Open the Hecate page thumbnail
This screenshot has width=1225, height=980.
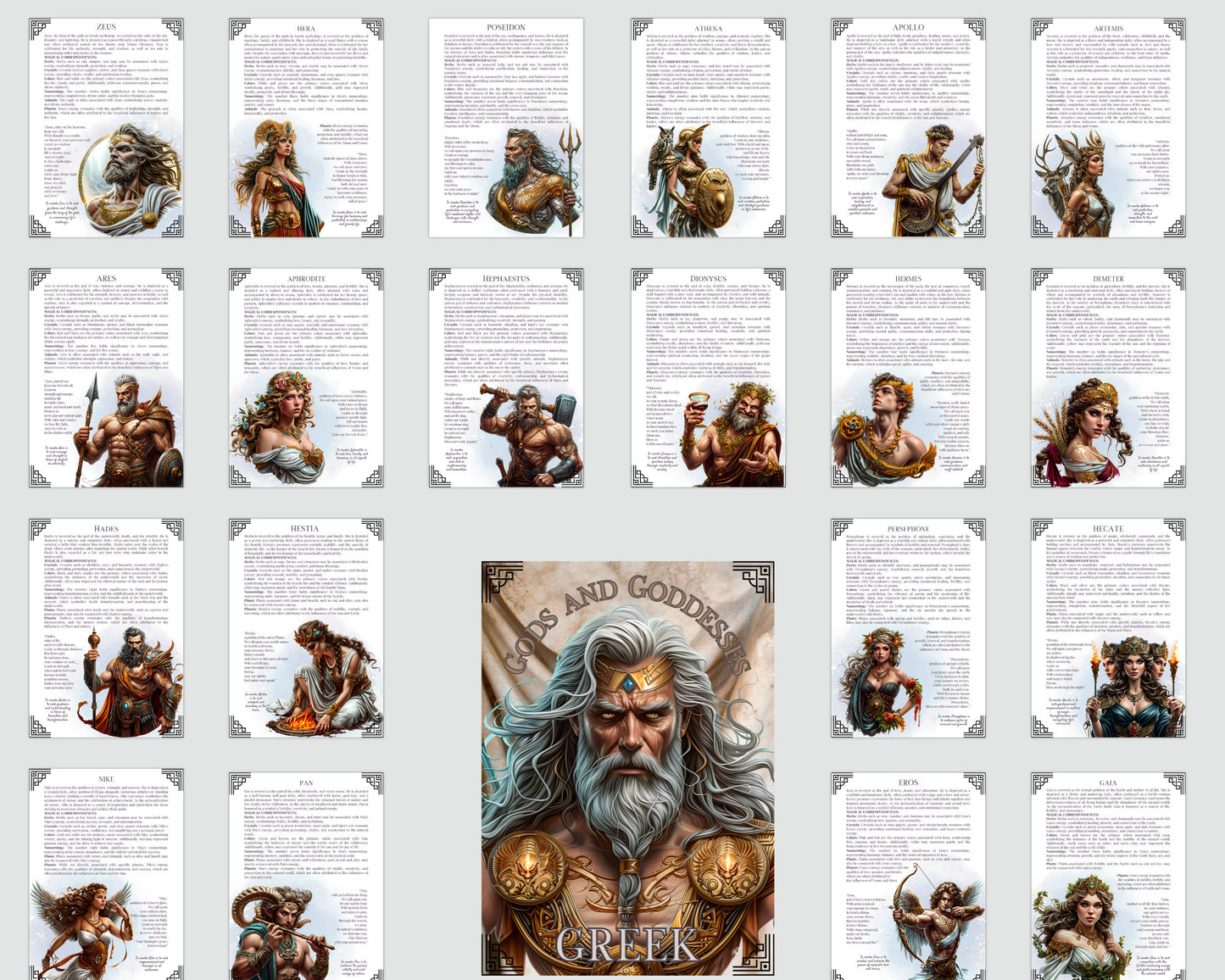click(1108, 628)
